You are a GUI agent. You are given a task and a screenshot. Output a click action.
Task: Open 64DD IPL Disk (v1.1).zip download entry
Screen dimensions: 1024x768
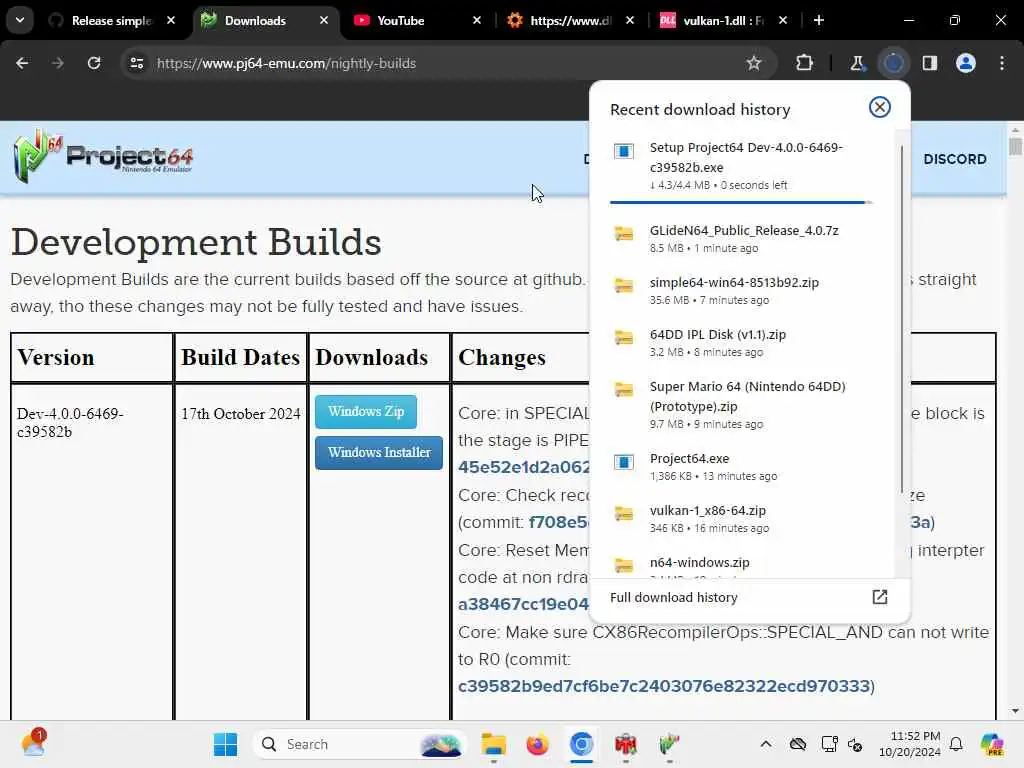742,342
